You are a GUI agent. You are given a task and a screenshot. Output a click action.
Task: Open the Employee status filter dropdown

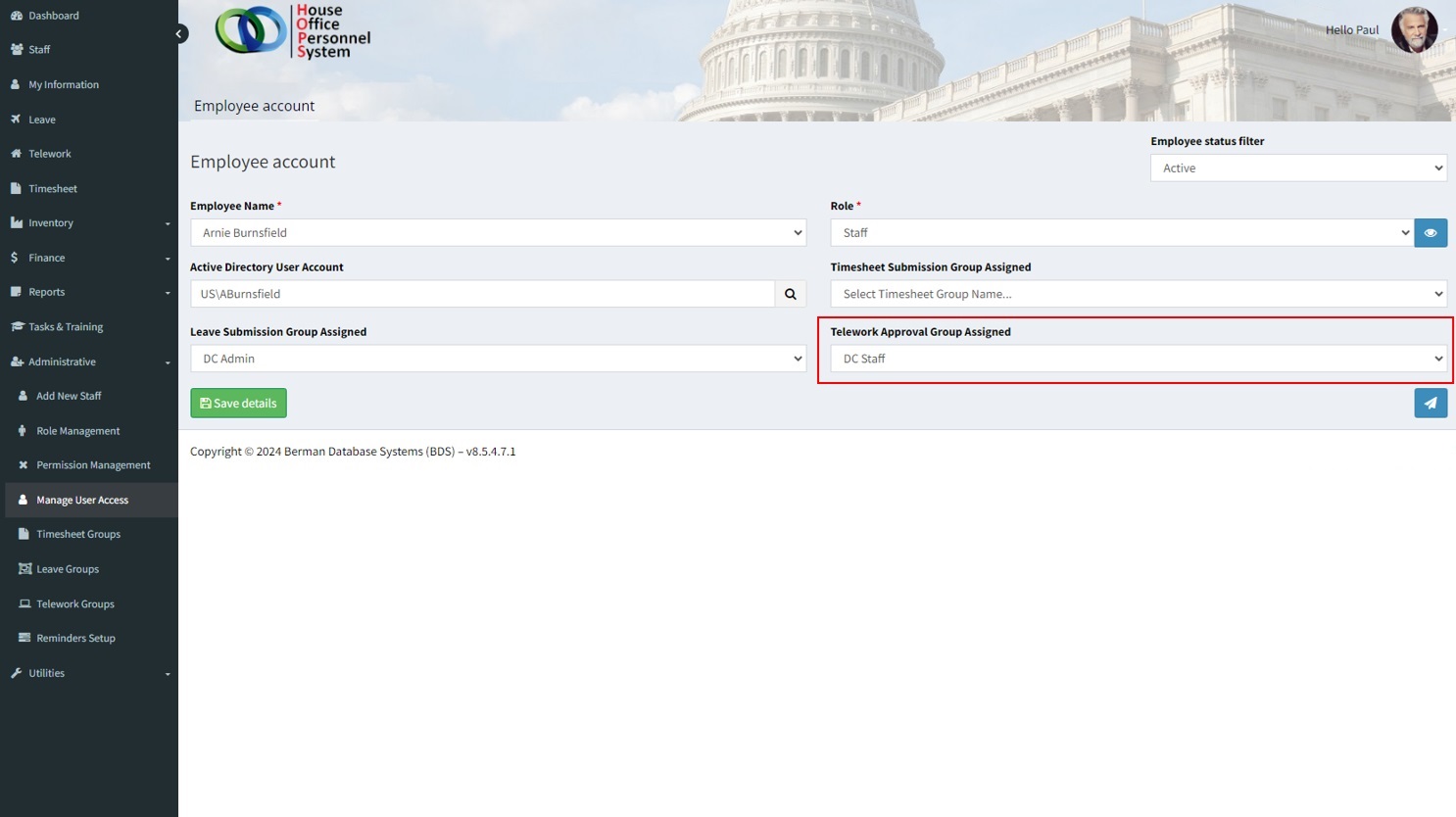1297,168
